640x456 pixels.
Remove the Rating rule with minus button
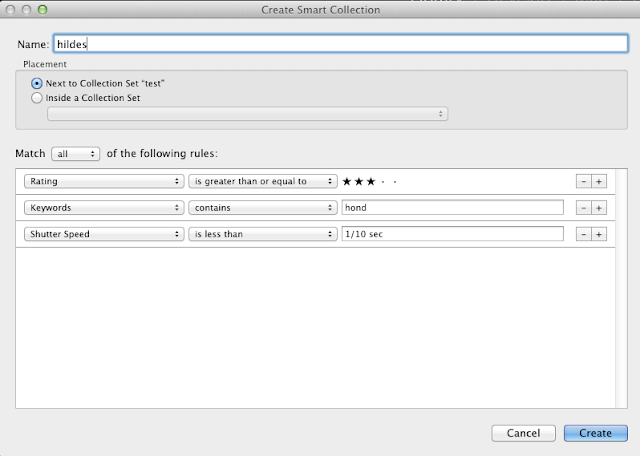click(583, 182)
